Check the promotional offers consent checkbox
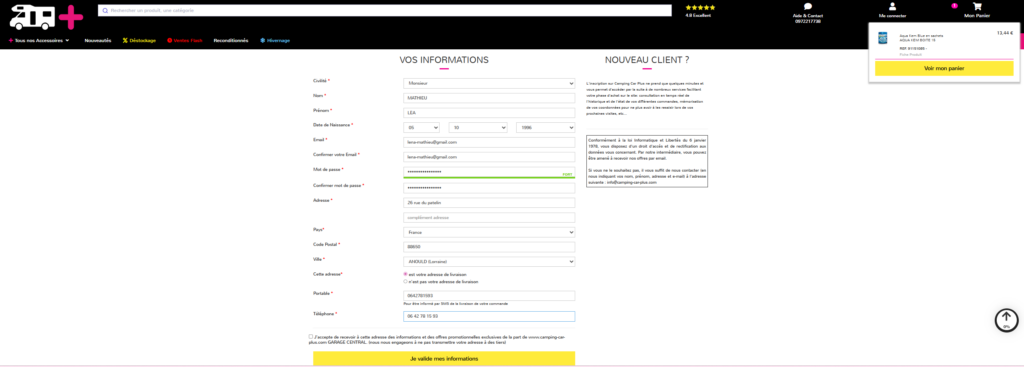 311,336
